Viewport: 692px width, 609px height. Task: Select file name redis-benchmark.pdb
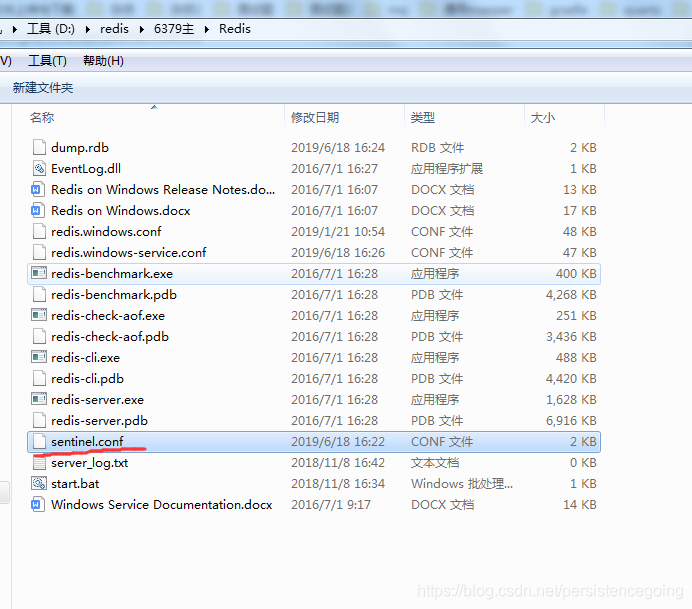pyautogui.click(x=114, y=294)
